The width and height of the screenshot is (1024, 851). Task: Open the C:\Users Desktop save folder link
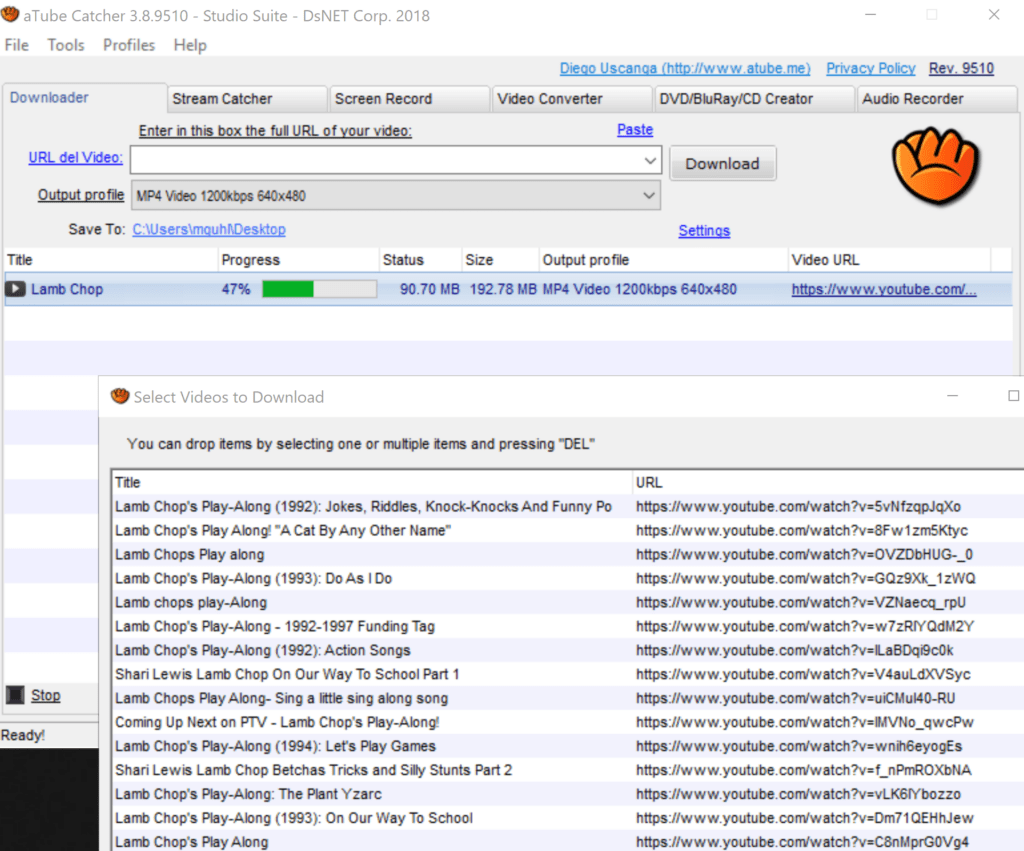click(209, 229)
